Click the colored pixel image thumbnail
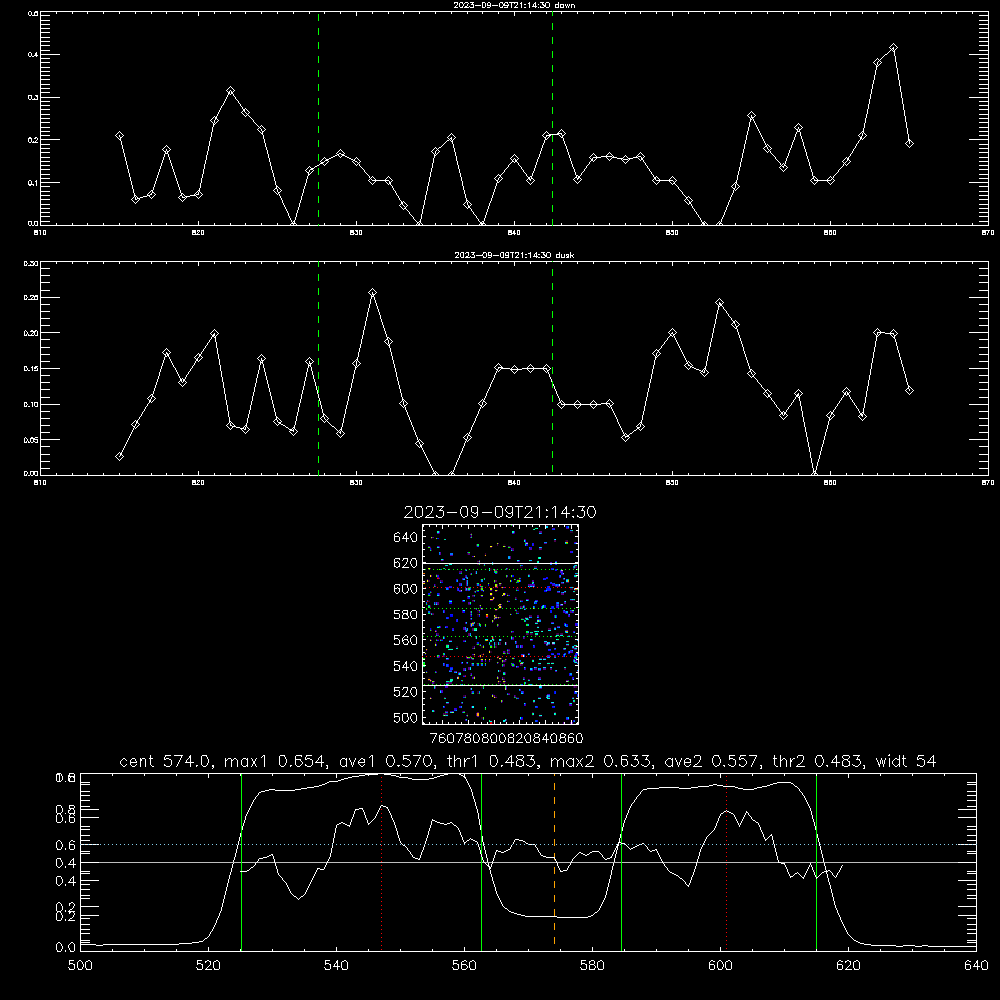The width and height of the screenshot is (1000, 1000). (x=501, y=624)
